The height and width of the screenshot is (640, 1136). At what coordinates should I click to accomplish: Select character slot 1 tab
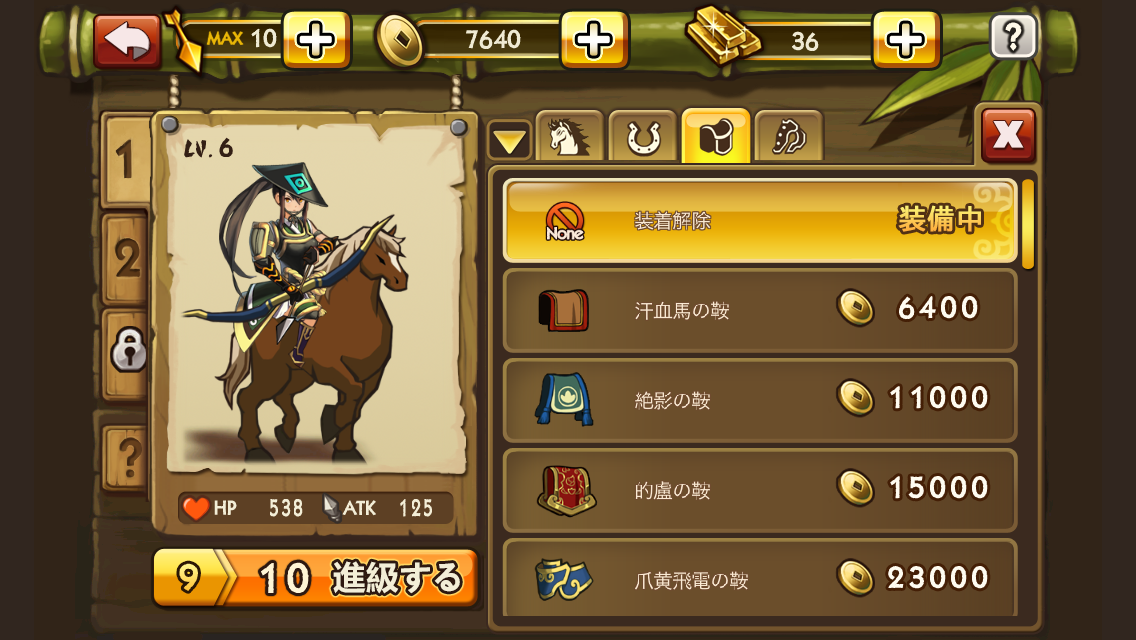[x=126, y=159]
